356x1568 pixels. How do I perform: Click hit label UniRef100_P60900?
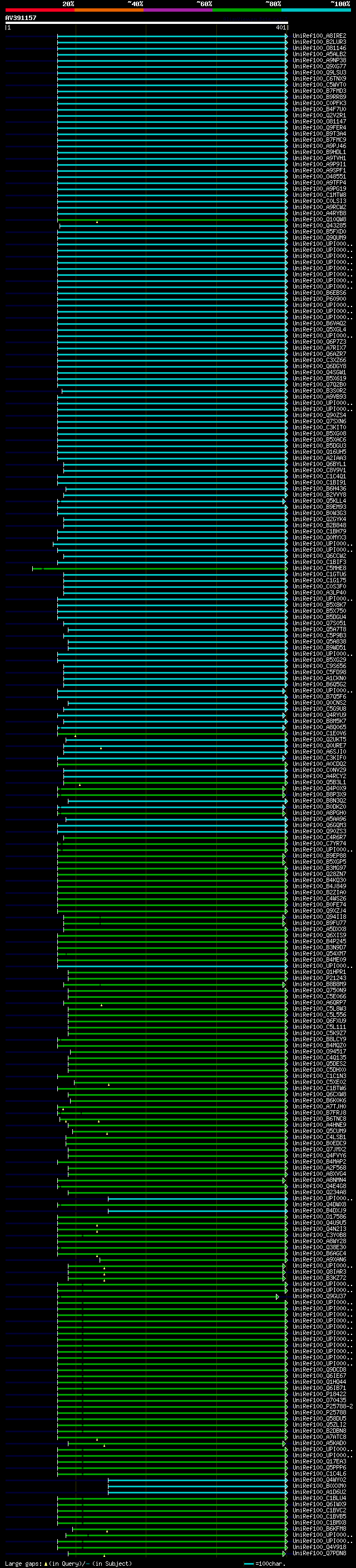click(x=319, y=299)
